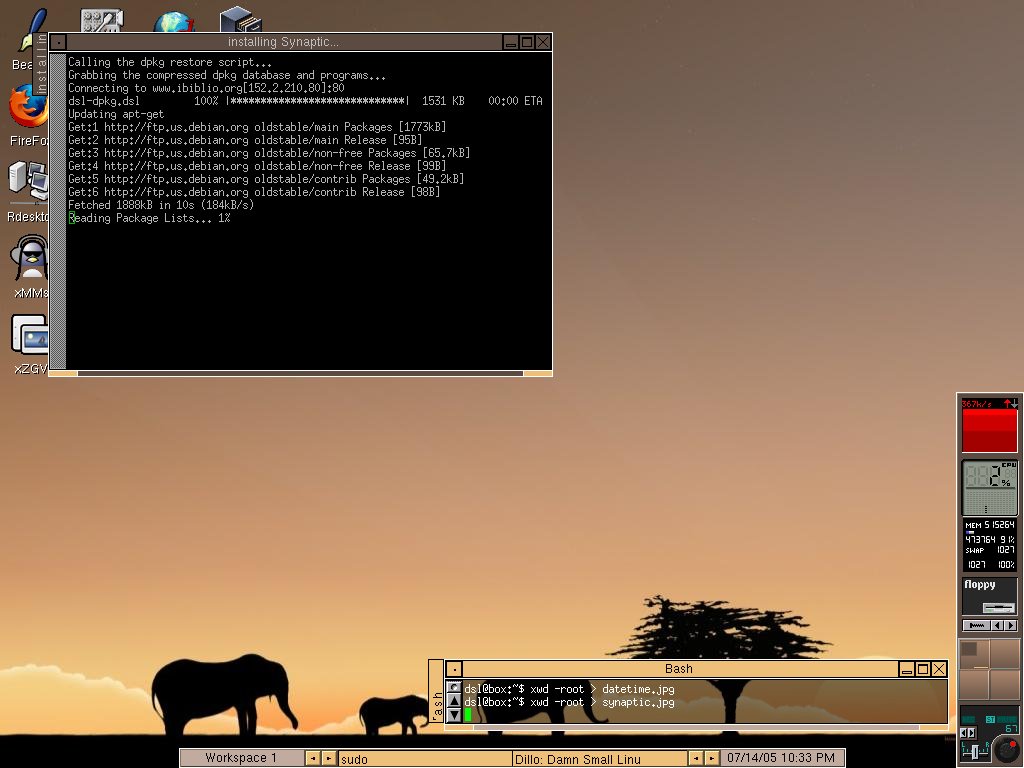Go to previous workspace with toolbar arrow

point(313,758)
